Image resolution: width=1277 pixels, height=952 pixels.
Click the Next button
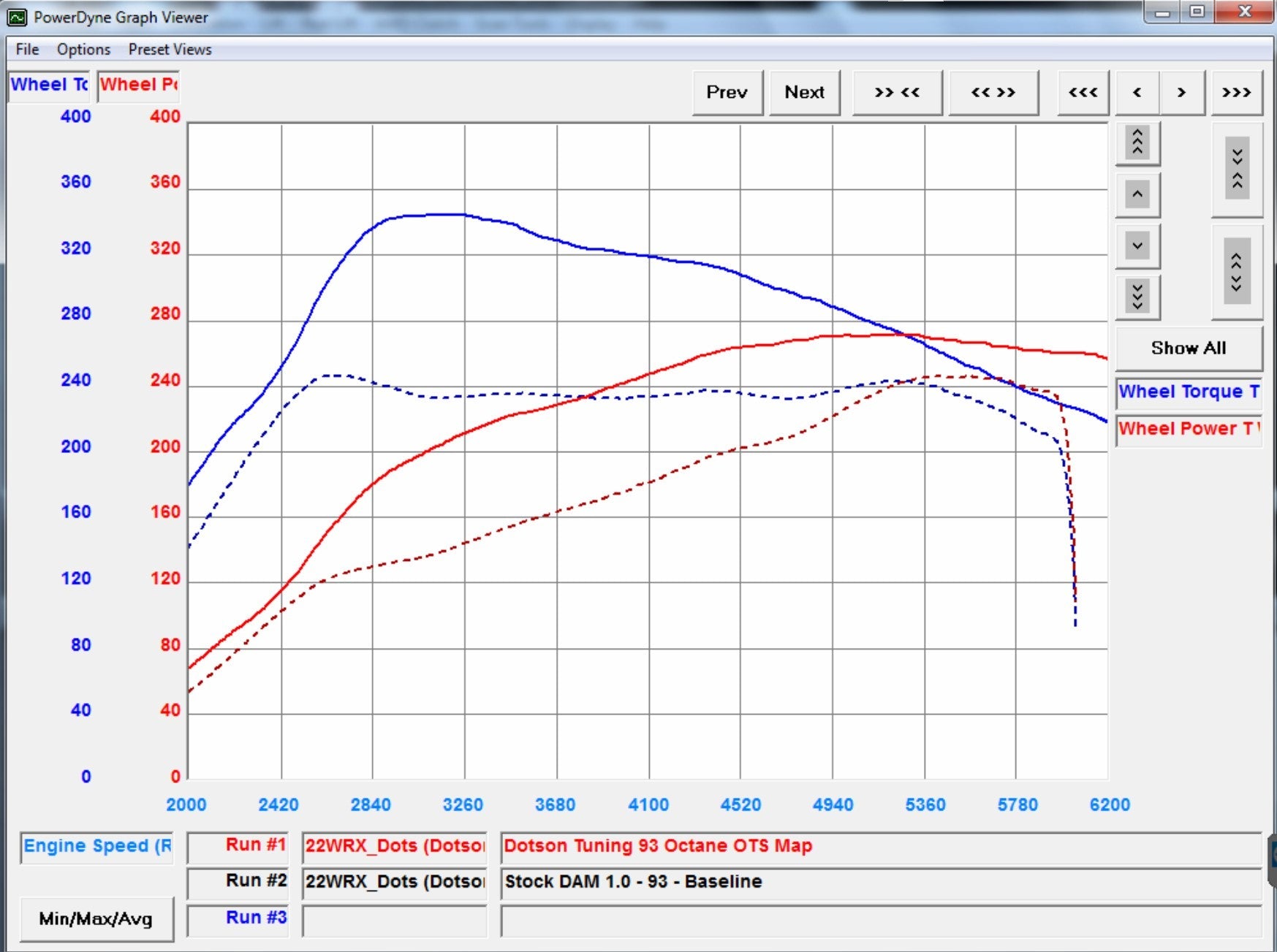coord(805,93)
